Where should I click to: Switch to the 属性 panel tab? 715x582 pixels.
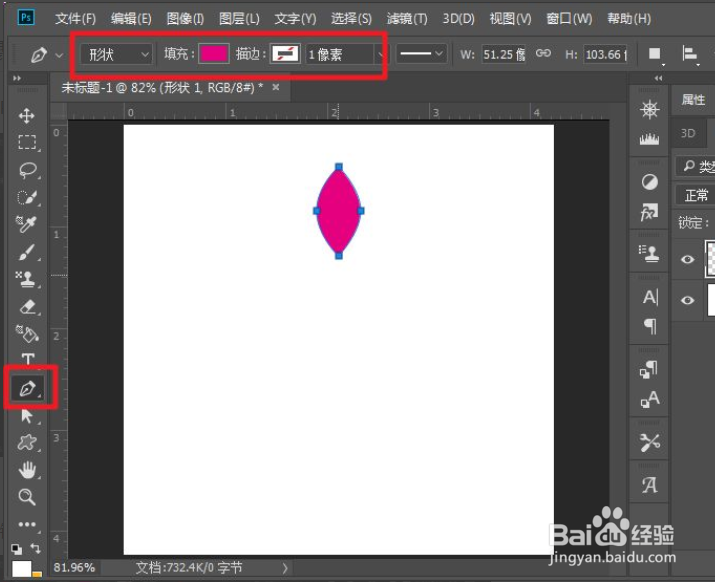[x=693, y=99]
